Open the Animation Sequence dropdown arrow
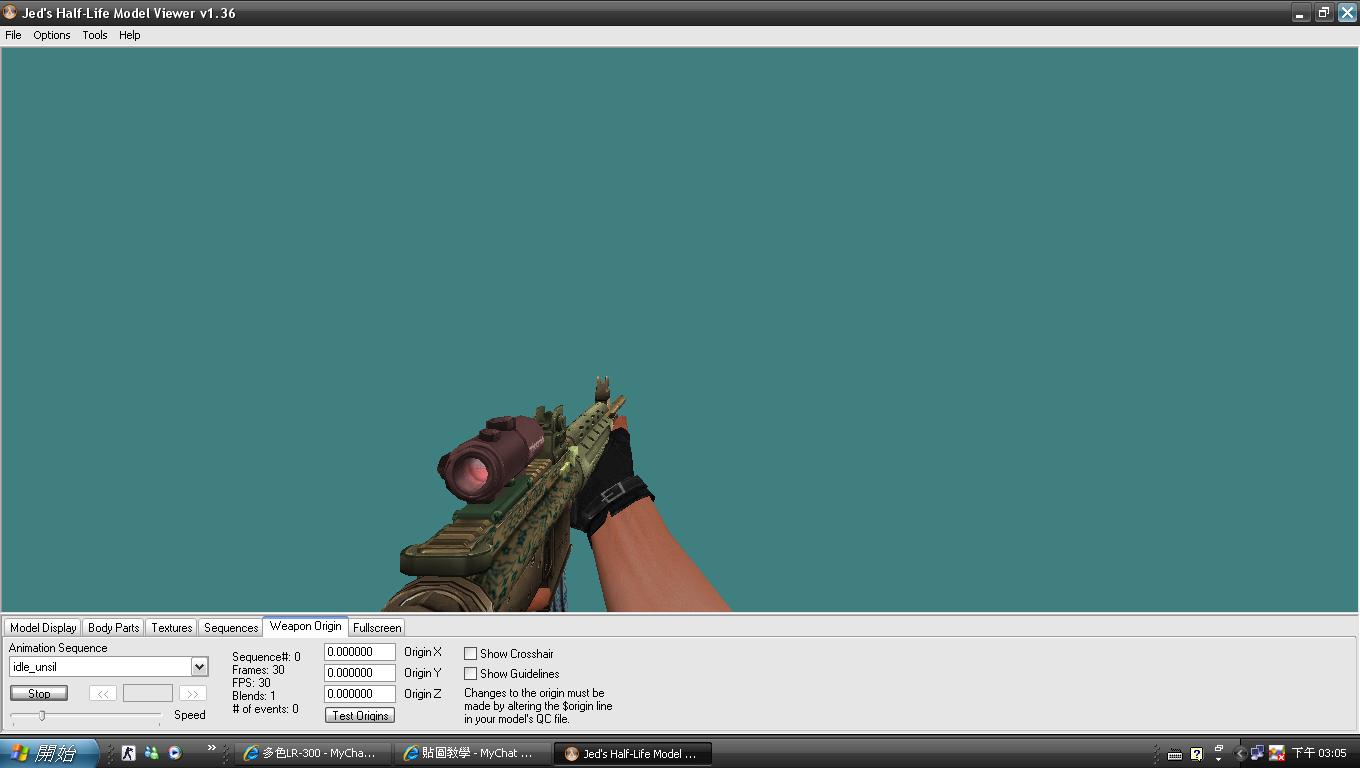The image size is (1360, 768). tap(199, 667)
